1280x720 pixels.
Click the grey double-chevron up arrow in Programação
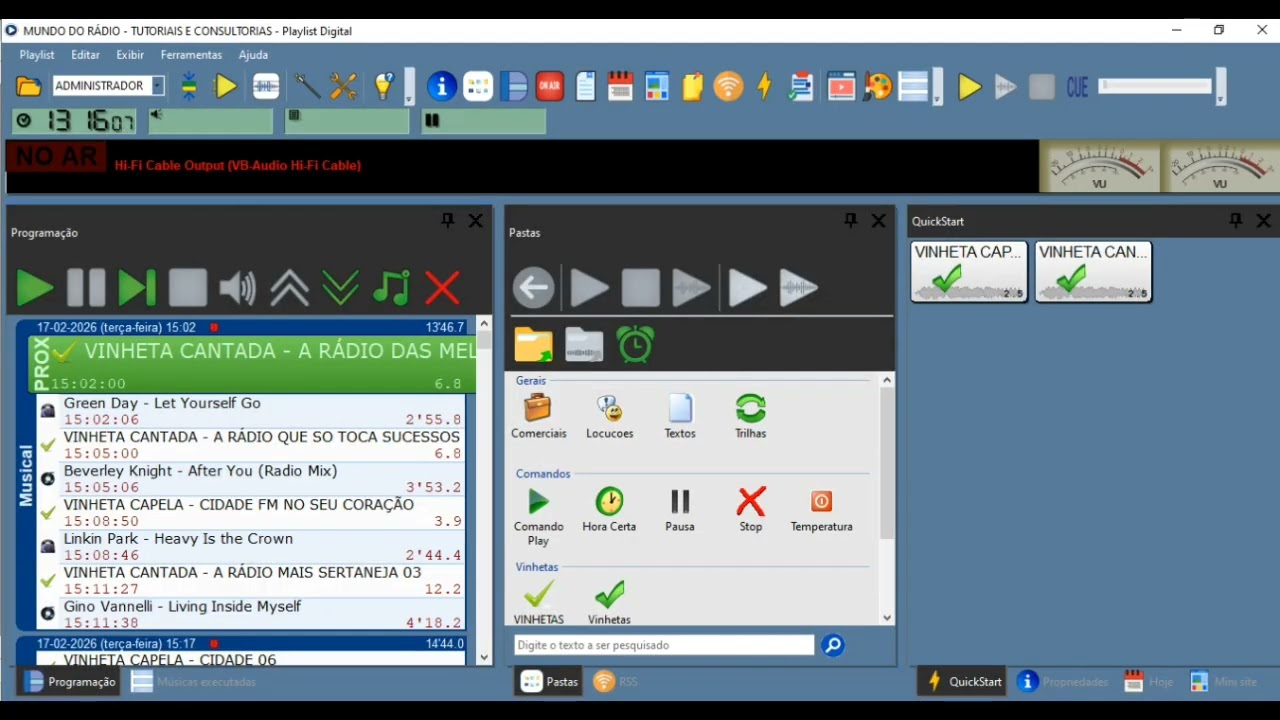tap(289, 288)
